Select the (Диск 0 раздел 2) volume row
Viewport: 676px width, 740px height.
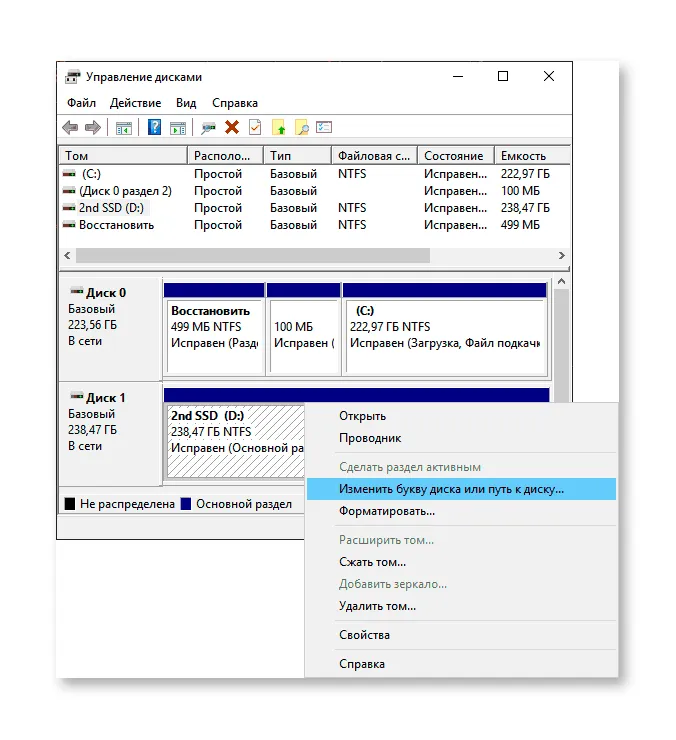coord(315,191)
